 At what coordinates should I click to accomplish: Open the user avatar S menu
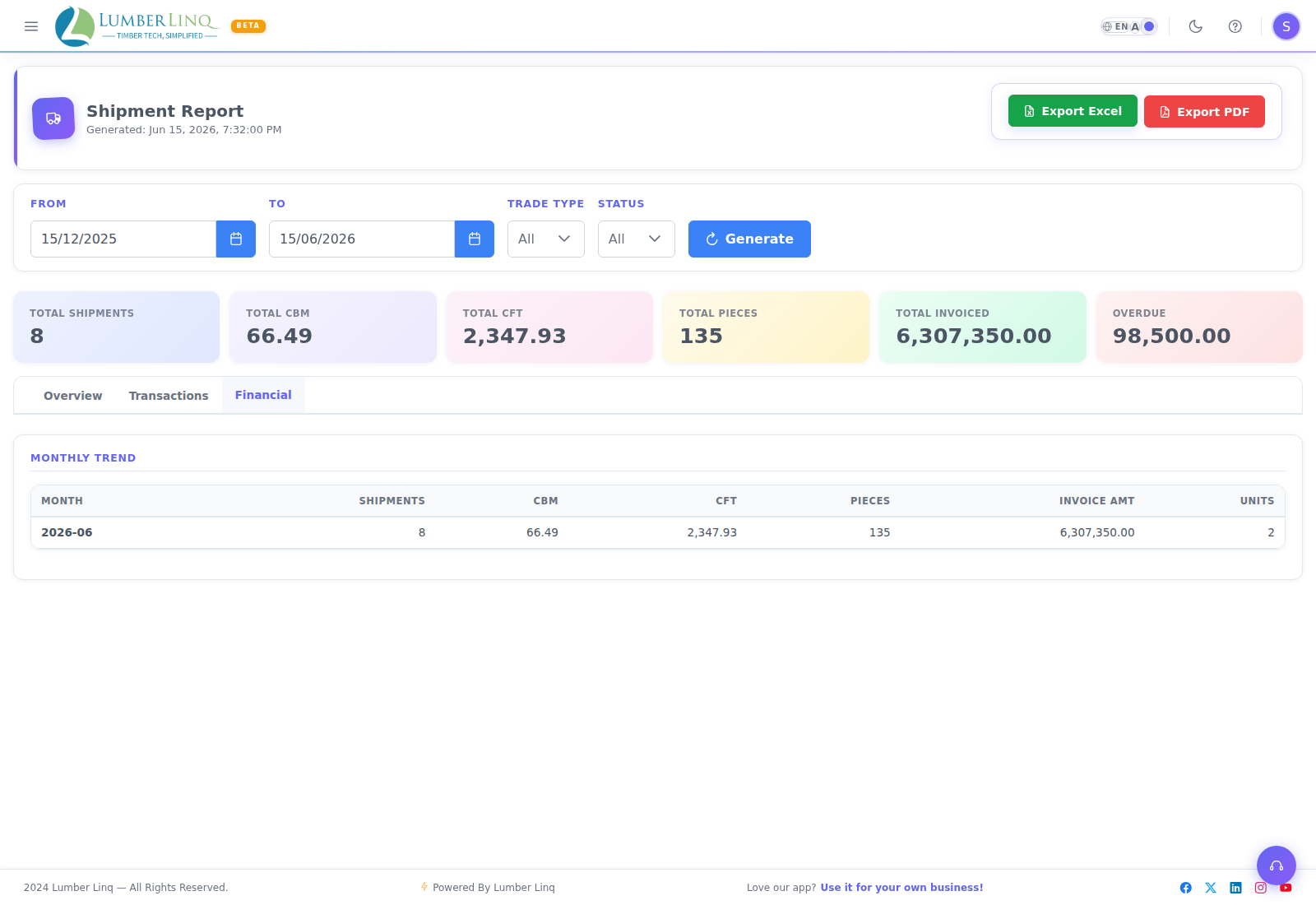[1286, 26]
